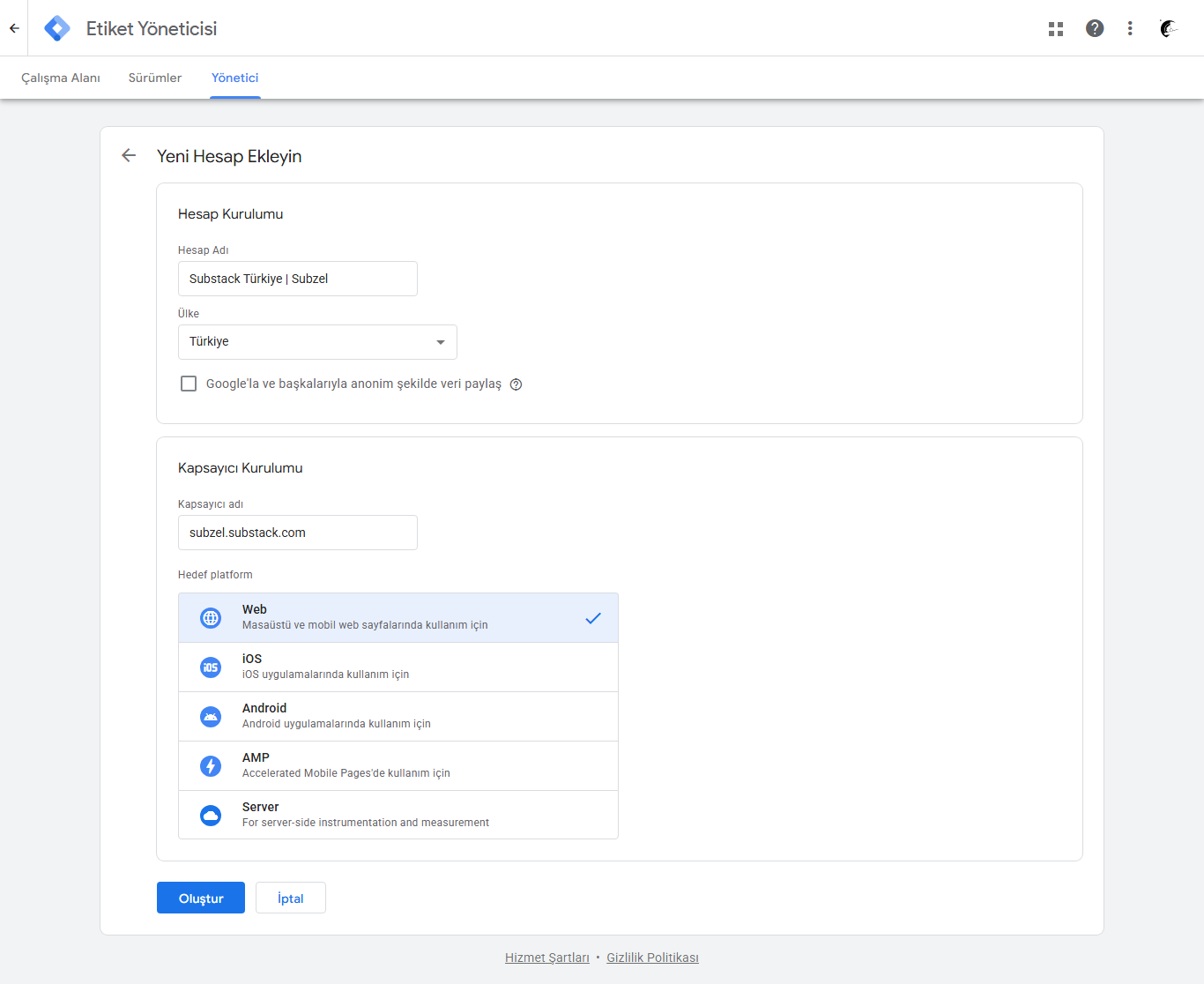
Task: Click the Hesap Kurulumu heading
Action: click(x=231, y=214)
